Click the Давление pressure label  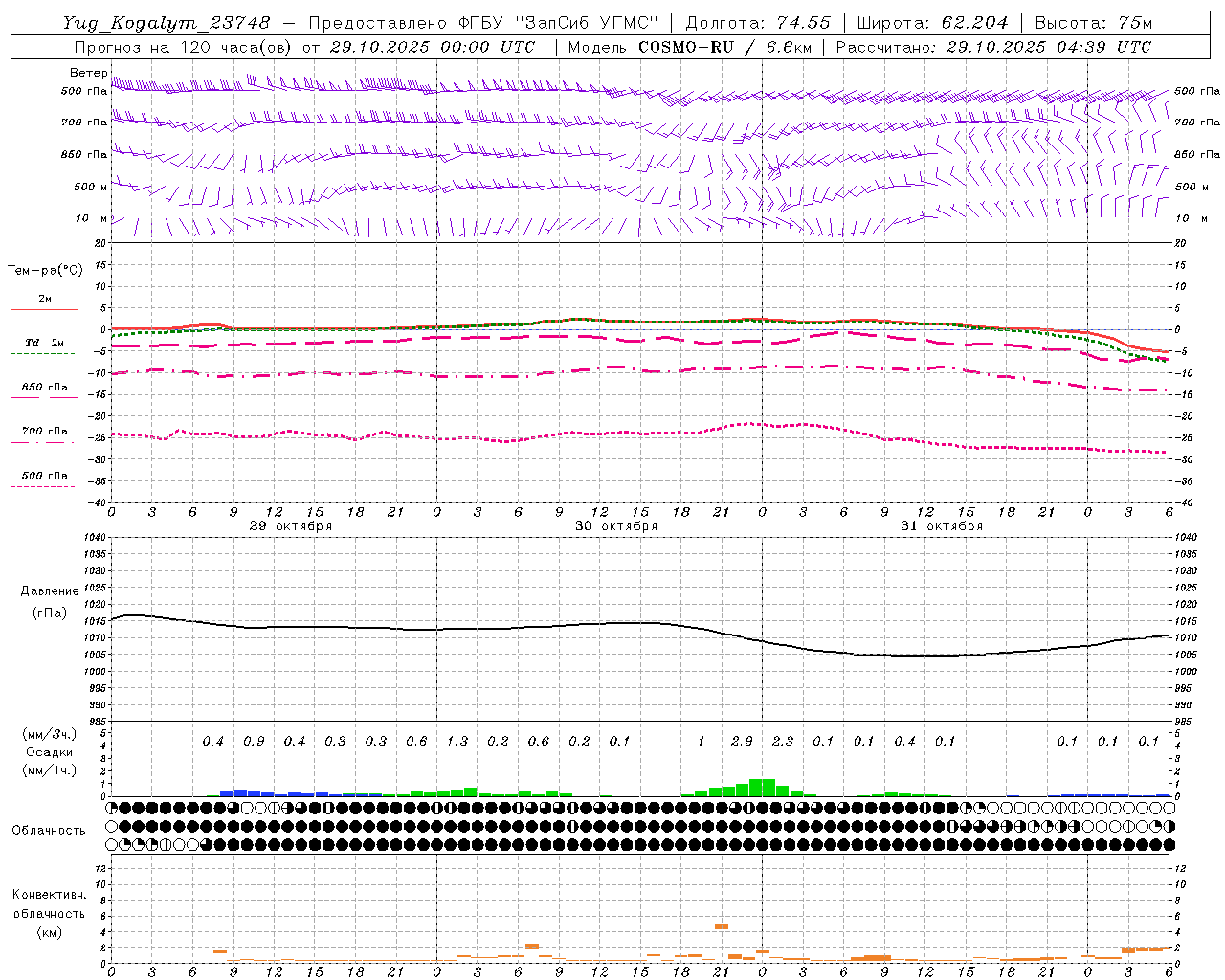50,591
